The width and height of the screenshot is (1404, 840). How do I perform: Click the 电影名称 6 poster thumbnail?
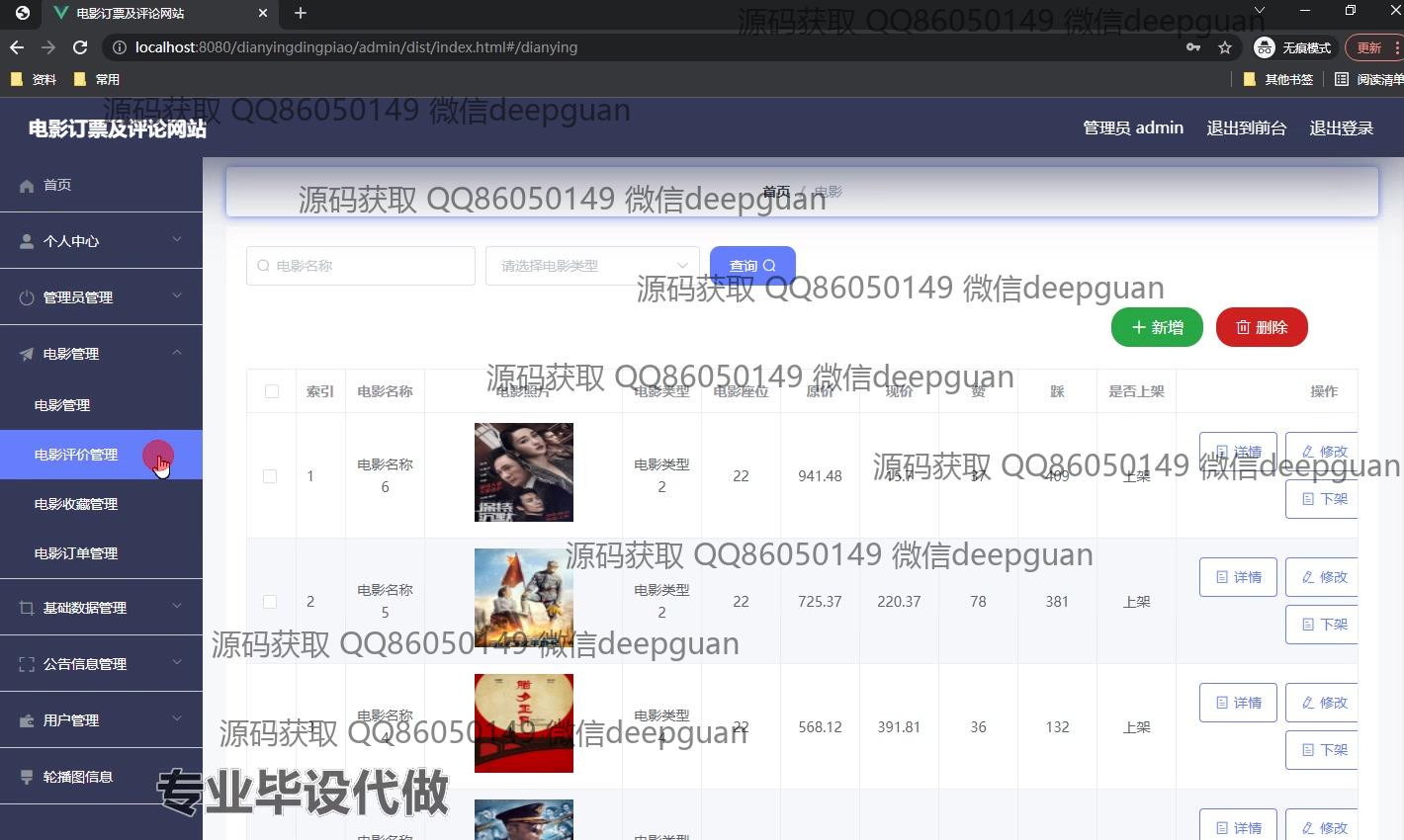click(524, 472)
